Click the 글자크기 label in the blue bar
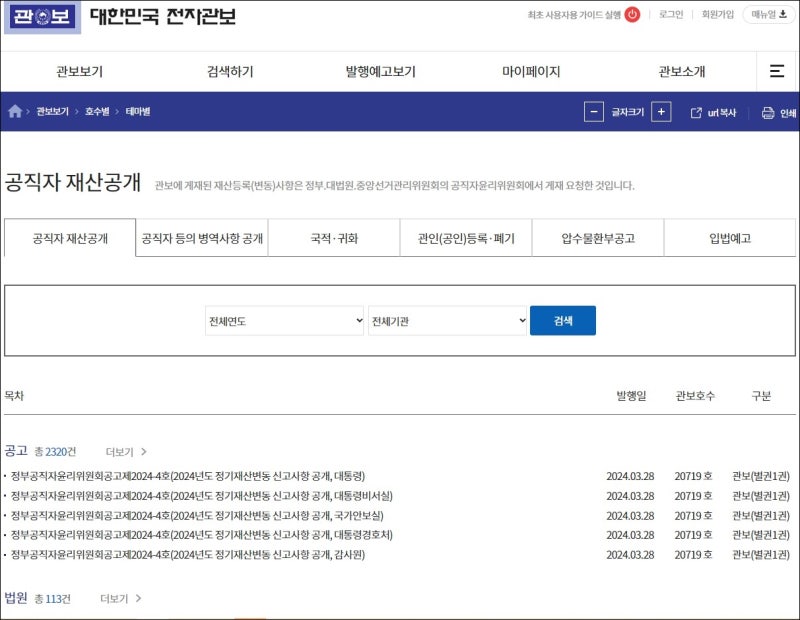The height and width of the screenshot is (620, 800). pyautogui.click(x=628, y=112)
